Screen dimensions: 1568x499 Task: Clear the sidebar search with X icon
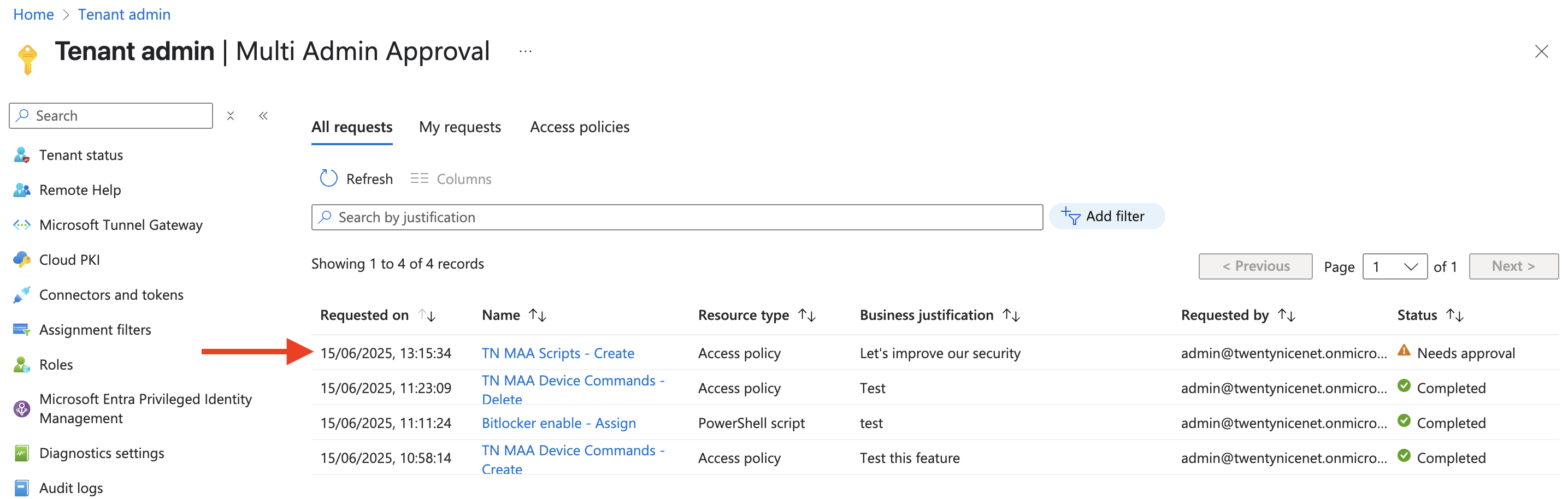(231, 116)
